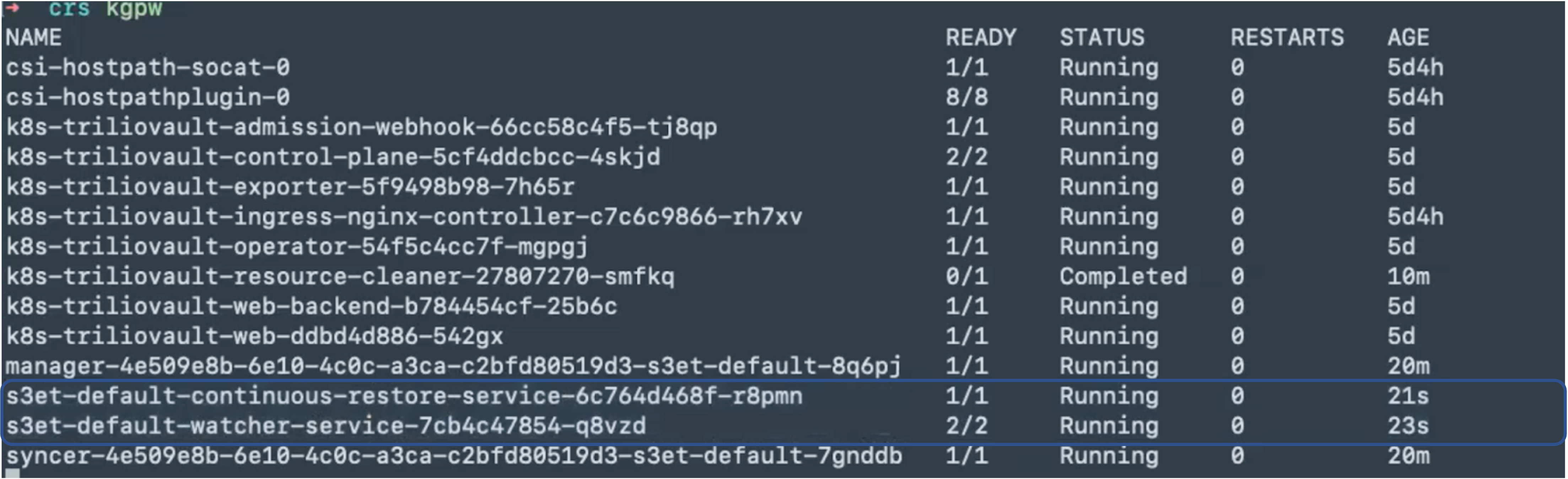Select the k8s-triliovault-exporter pod name
Image resolution: width=1568 pixels, height=479 pixels.
coord(290,186)
